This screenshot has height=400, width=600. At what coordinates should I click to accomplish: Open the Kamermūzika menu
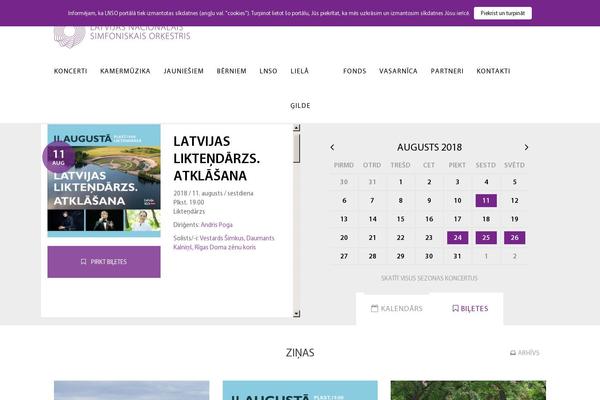tap(125, 71)
